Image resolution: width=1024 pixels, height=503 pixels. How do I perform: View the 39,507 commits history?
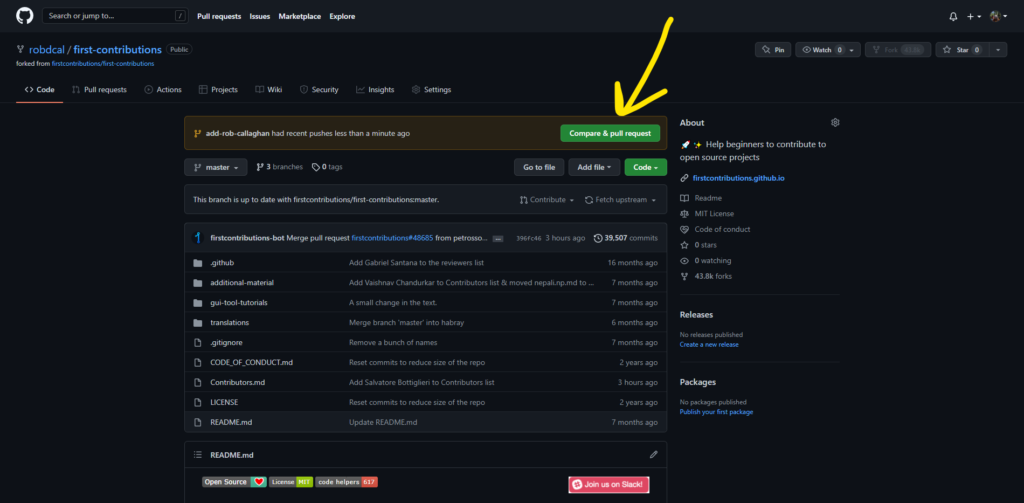(626, 238)
